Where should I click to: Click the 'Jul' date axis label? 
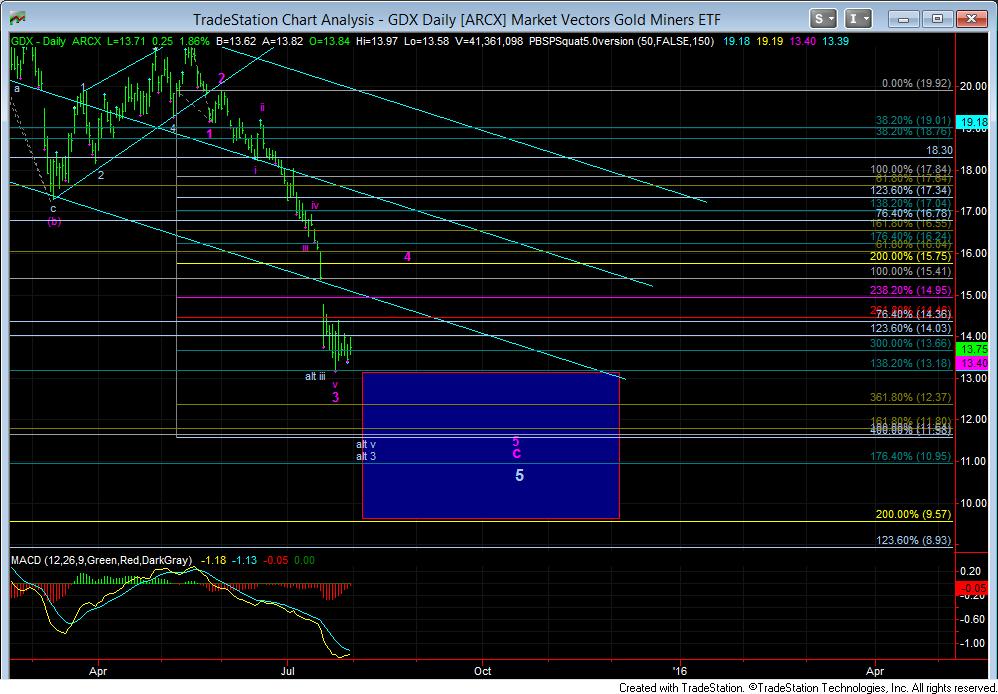pyautogui.click(x=289, y=670)
